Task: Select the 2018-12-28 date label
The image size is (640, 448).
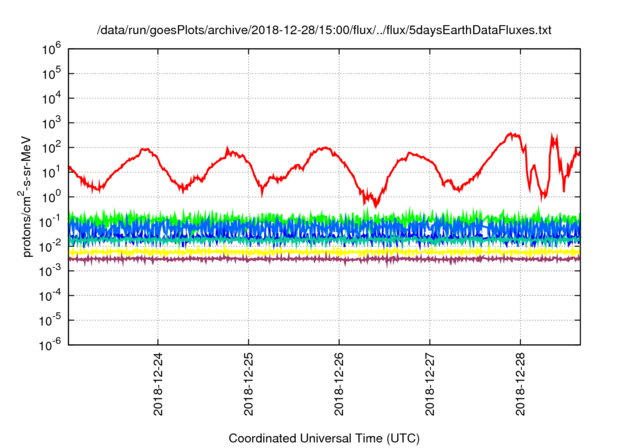Action: pos(520,384)
